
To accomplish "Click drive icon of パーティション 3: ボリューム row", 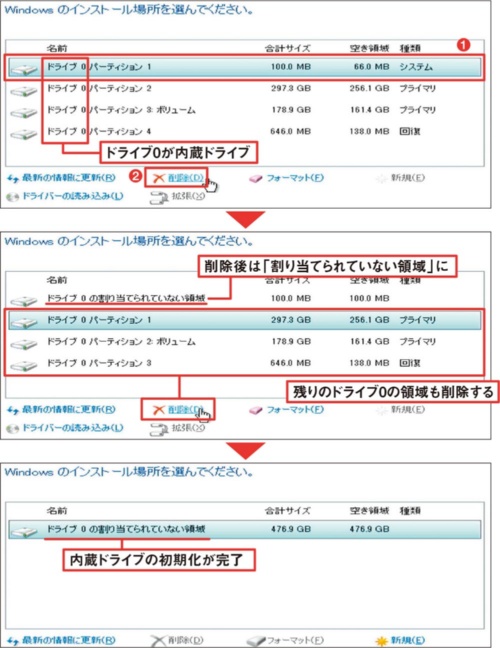I will (24, 112).
